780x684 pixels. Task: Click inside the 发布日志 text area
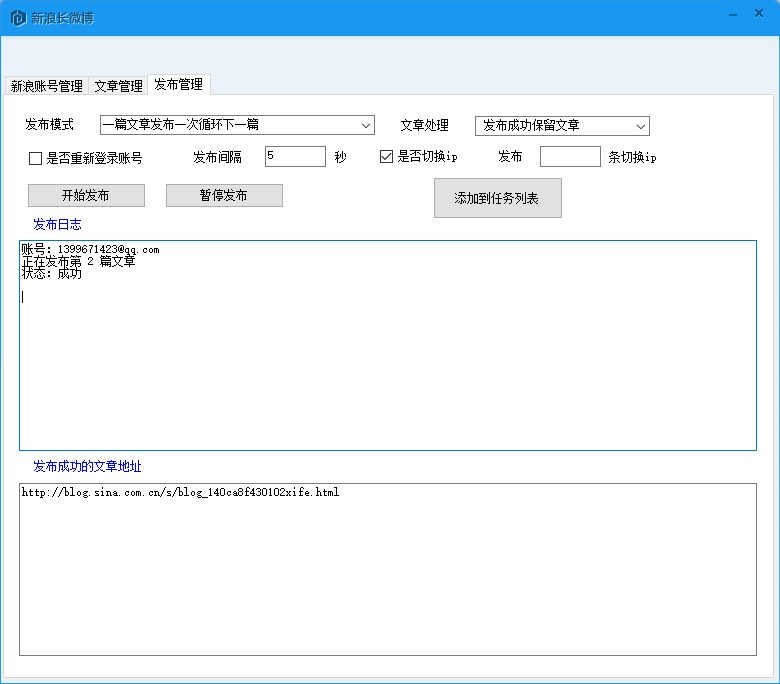(387, 370)
